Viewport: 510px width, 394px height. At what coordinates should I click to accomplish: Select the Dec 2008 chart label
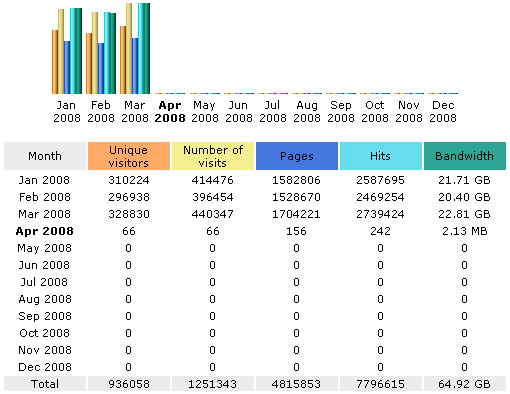click(443, 111)
